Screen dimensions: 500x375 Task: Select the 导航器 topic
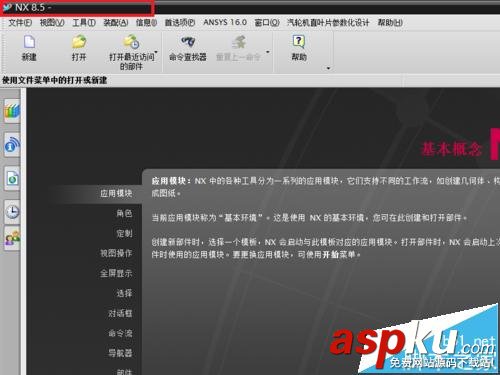(x=120, y=353)
